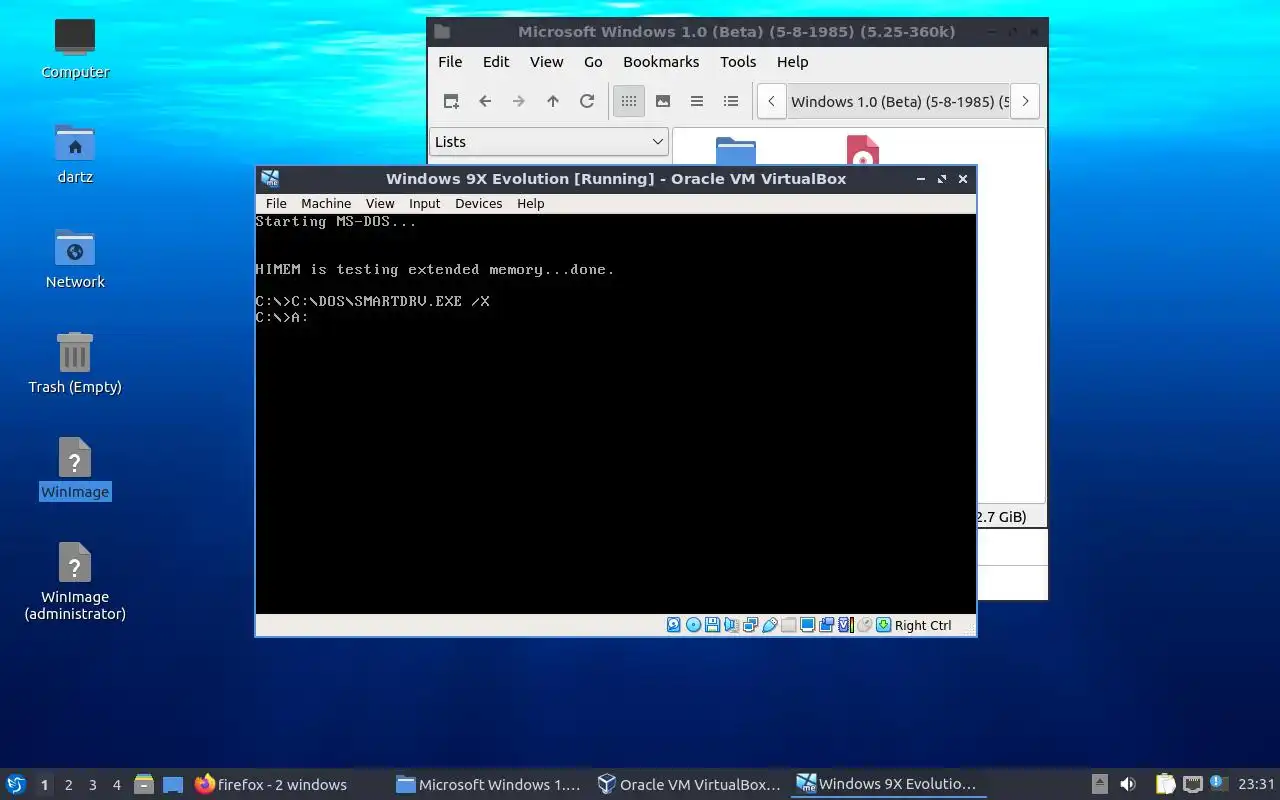The height and width of the screenshot is (800, 1280).
Task: Open the Help menu in VirtualBox window
Action: coord(531,203)
